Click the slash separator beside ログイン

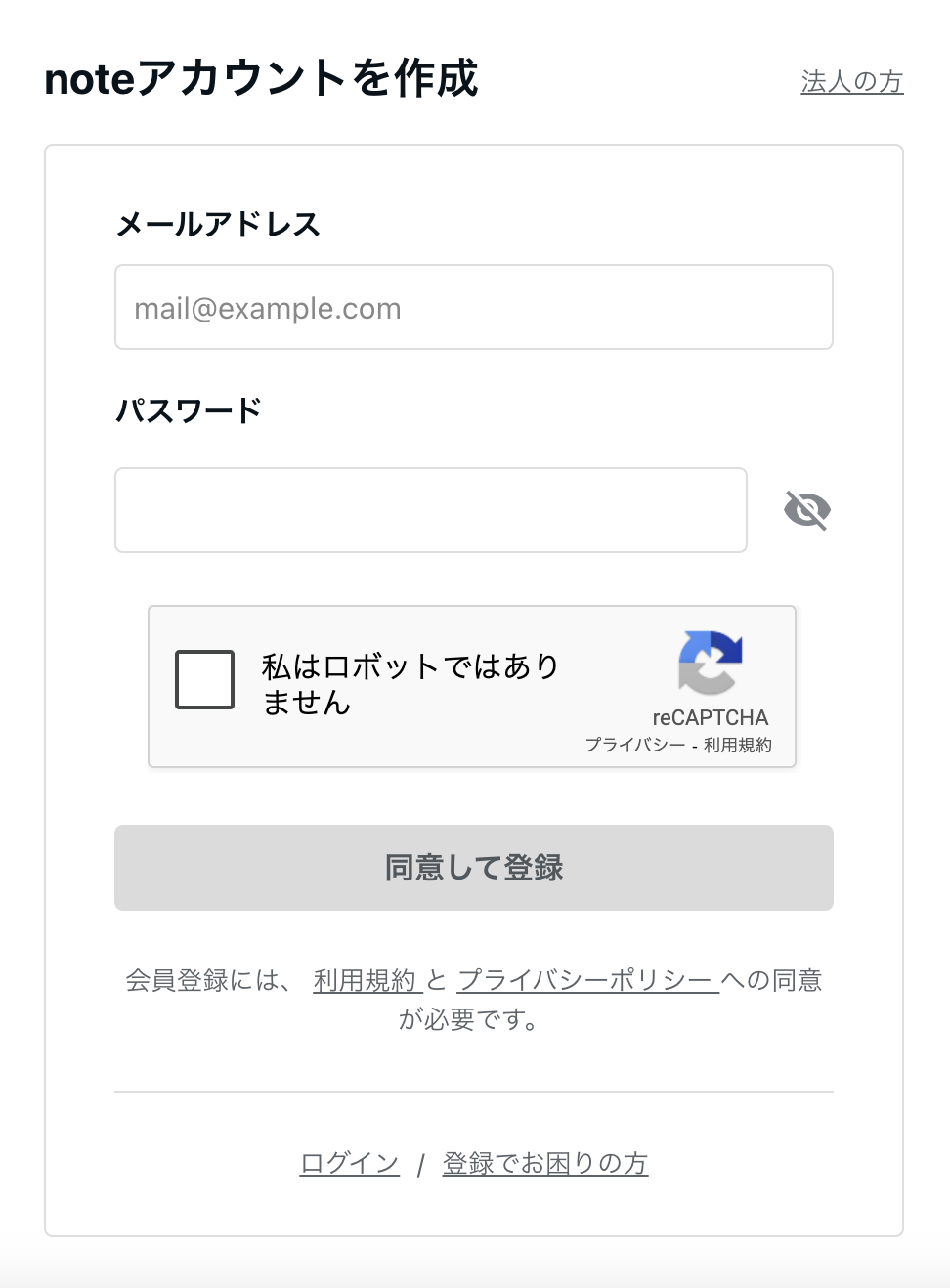pos(420,1164)
